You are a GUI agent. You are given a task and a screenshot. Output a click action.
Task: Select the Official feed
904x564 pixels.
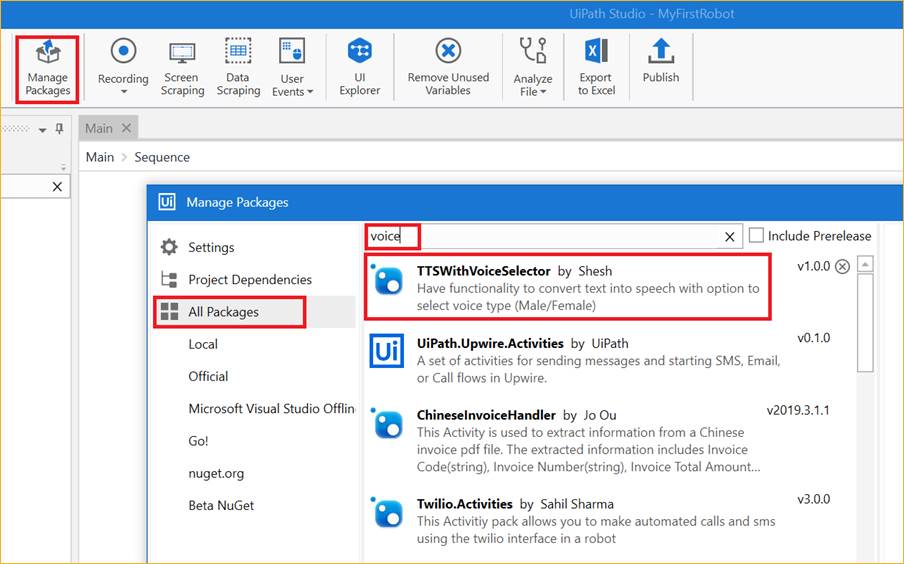[208, 377]
